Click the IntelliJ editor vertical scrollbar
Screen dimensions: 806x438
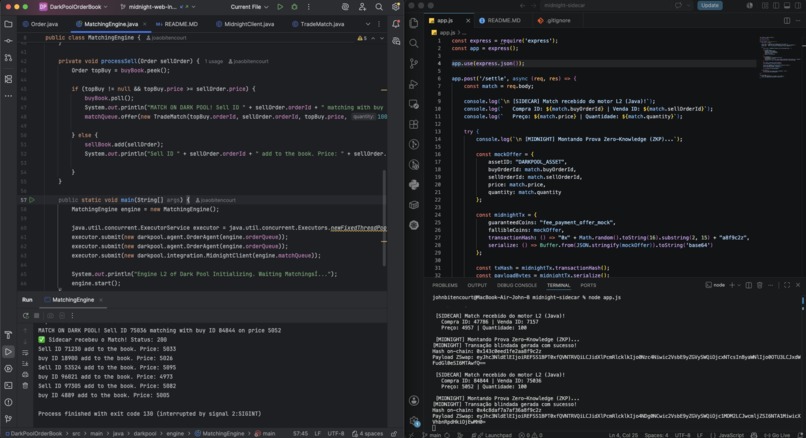(383, 217)
